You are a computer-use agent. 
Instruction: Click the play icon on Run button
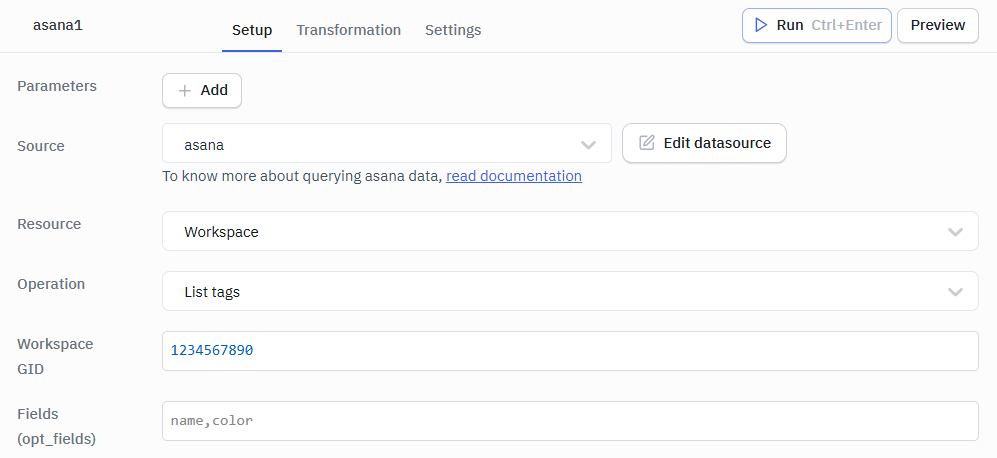pyautogui.click(x=760, y=25)
